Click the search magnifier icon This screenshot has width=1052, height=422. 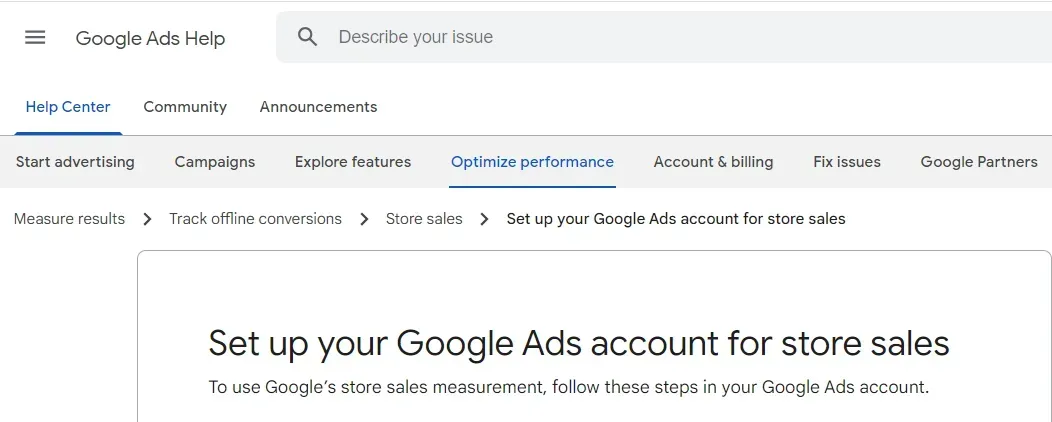tap(307, 37)
